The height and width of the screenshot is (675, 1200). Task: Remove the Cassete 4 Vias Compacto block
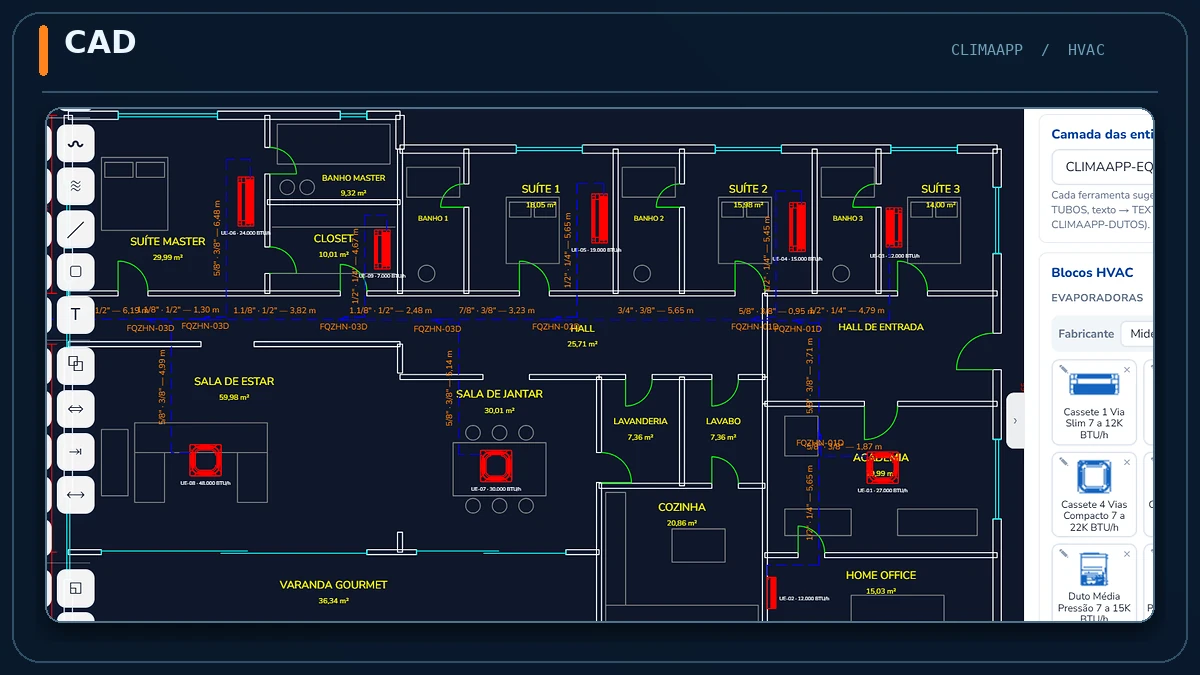(x=1127, y=463)
